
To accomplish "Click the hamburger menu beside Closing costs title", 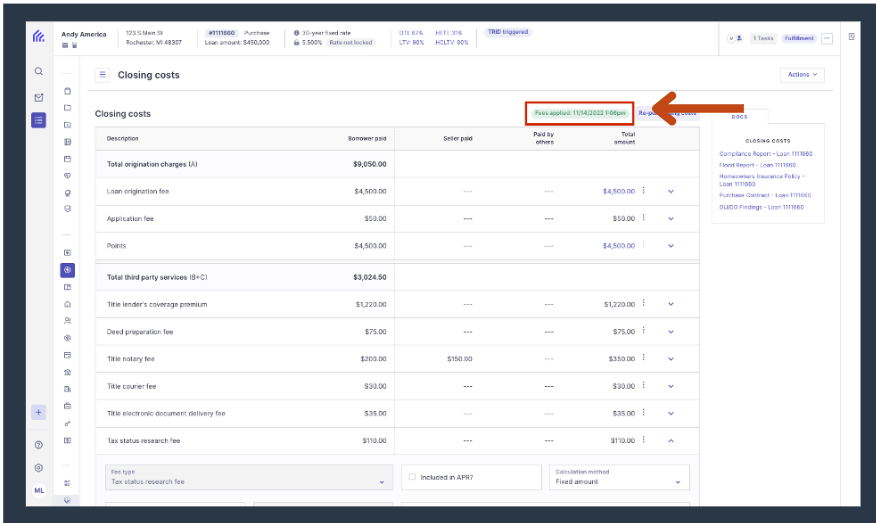I will [x=102, y=75].
